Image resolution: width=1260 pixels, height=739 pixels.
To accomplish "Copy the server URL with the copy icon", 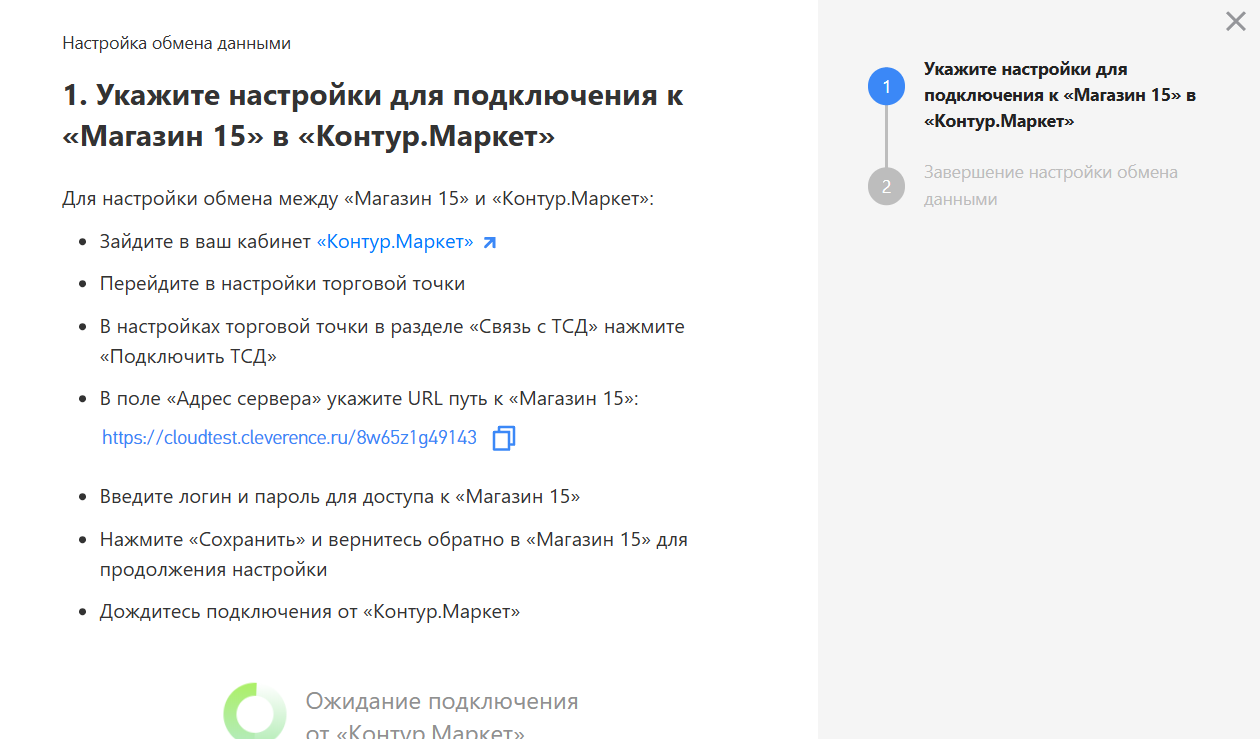I will click(504, 438).
